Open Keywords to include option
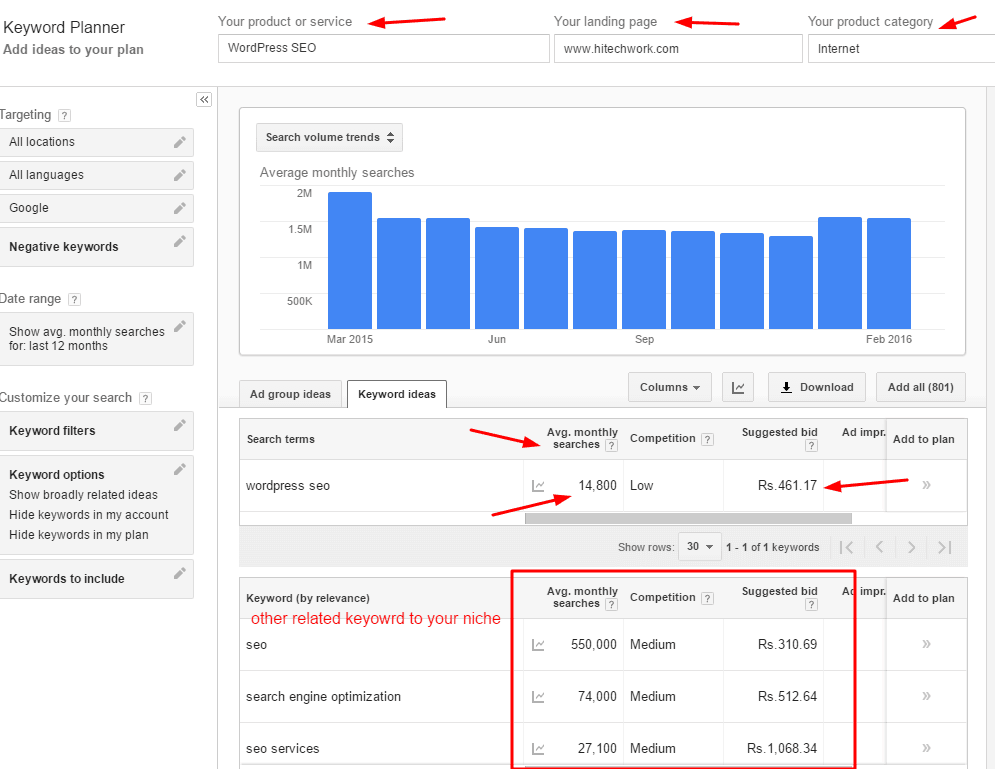Image resolution: width=995 pixels, height=769 pixels. pyautogui.click(x=96, y=579)
